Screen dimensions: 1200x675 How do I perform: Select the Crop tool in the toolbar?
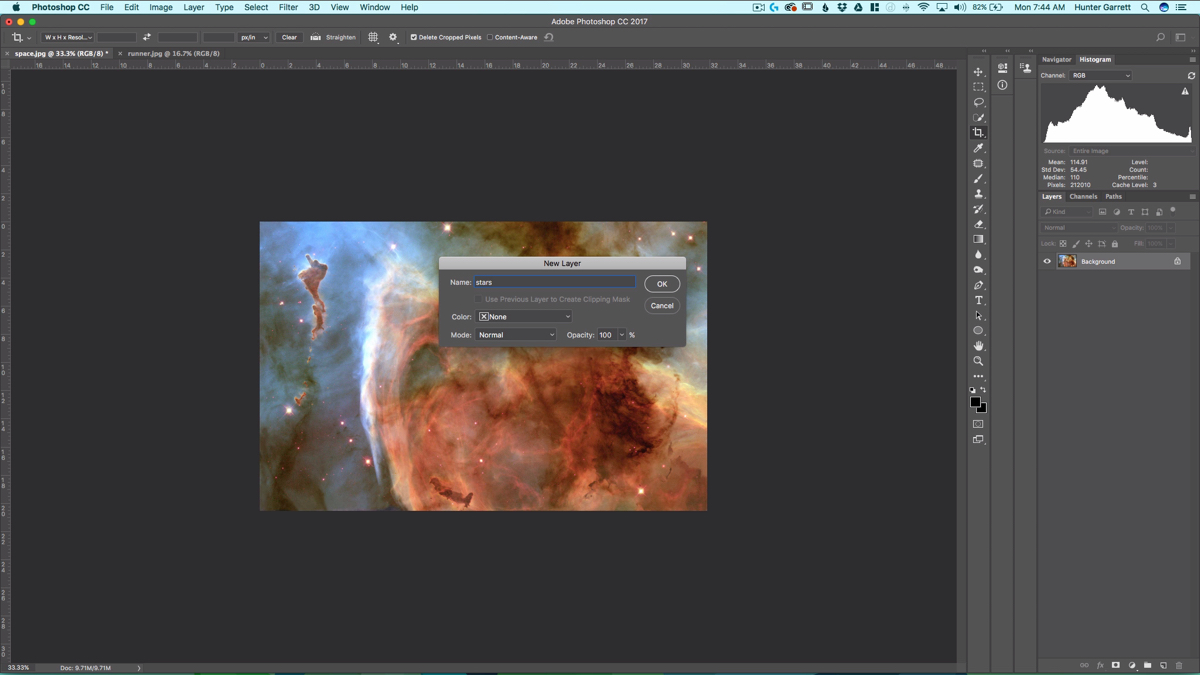click(x=978, y=133)
